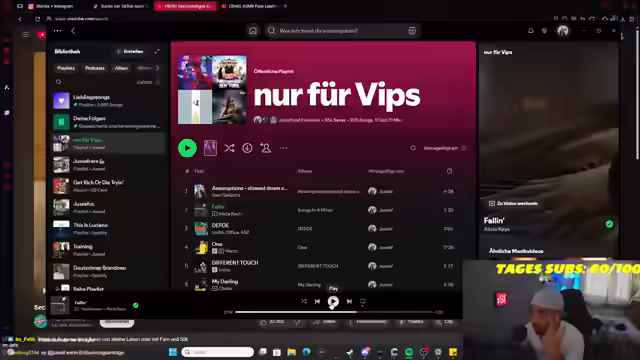Search inside the playlist
Viewport: 640px width, 360px height.
click(413, 148)
